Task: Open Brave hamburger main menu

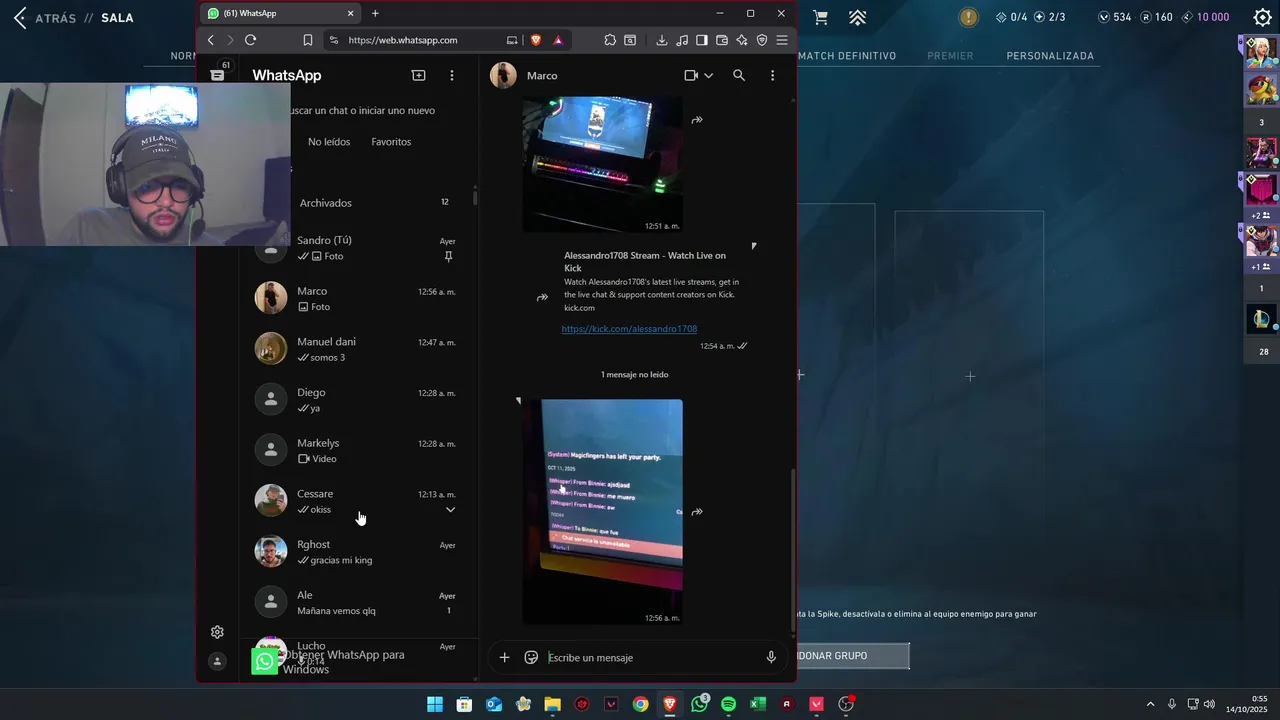Action: (782, 40)
